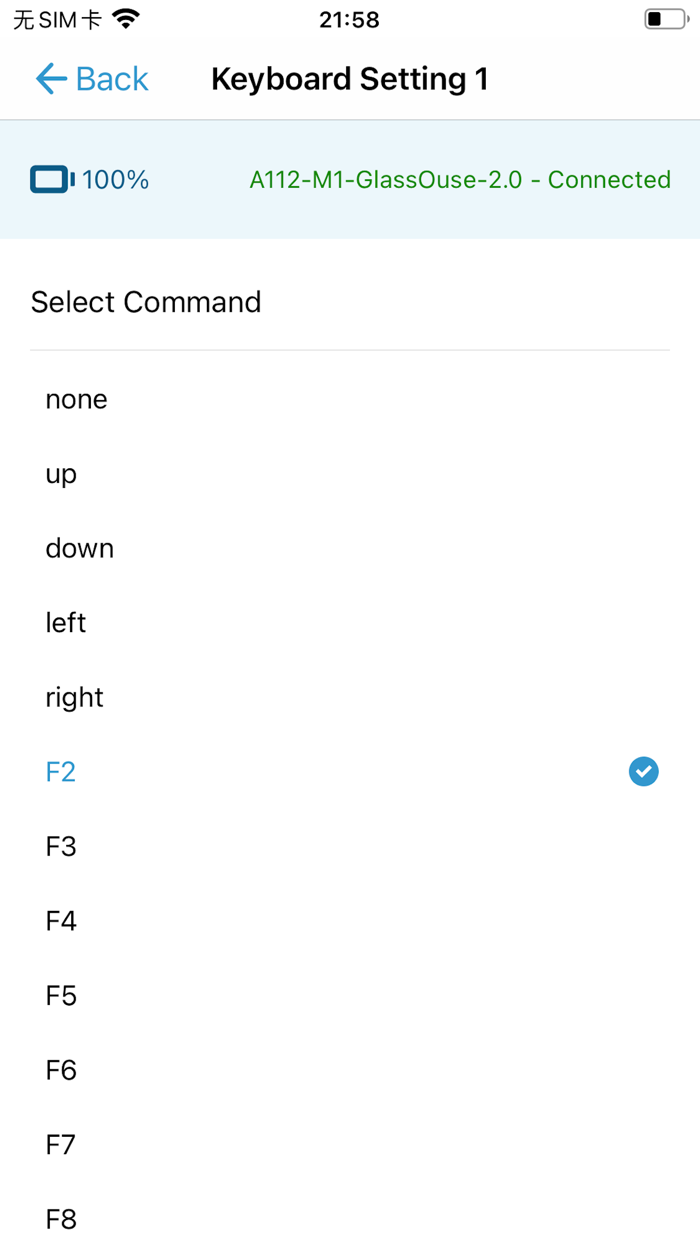The width and height of the screenshot is (700, 1244).
Task: Select F6 from the list
Action: pyautogui.click(x=61, y=1070)
